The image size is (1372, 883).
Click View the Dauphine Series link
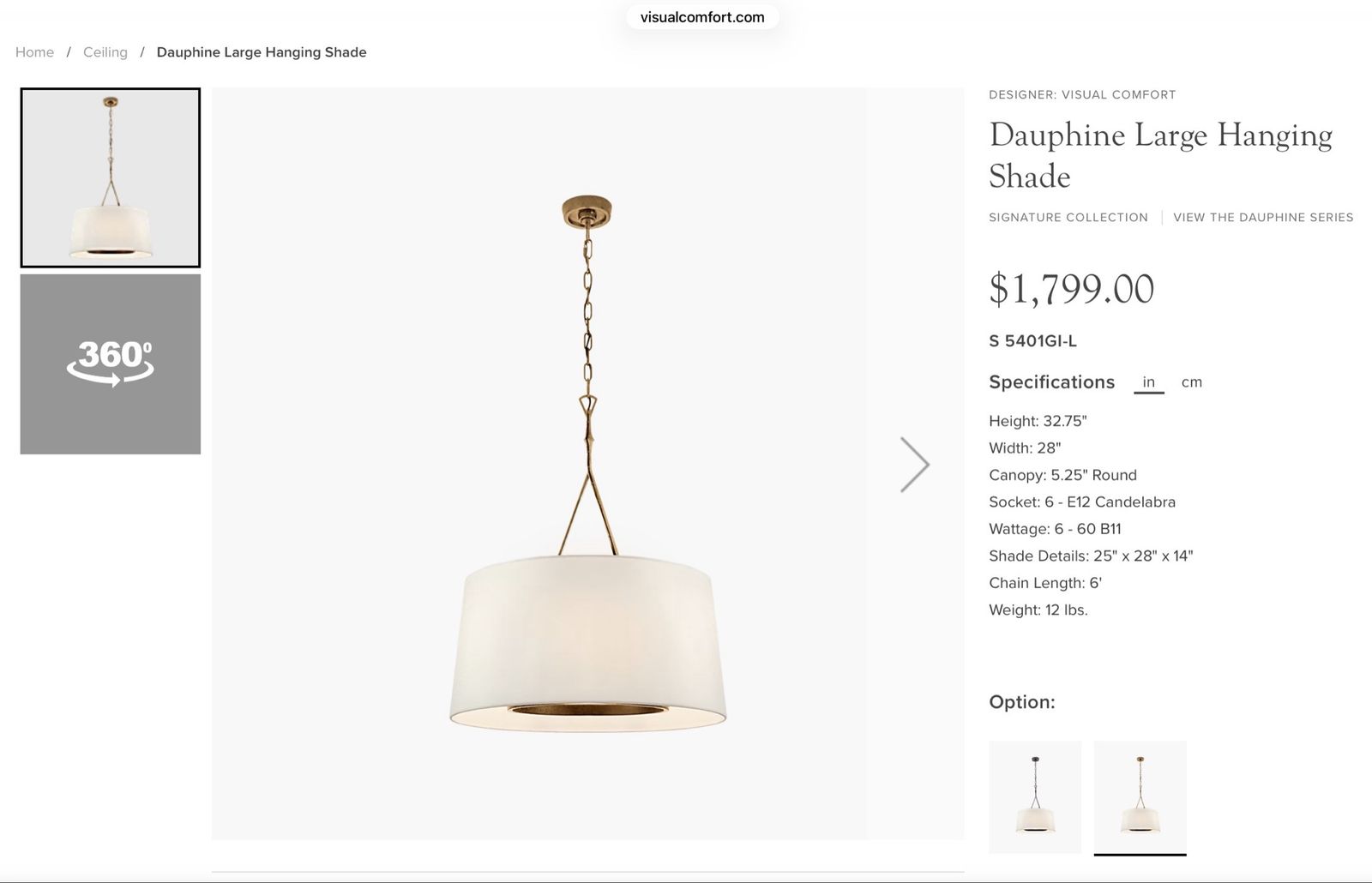click(x=1263, y=218)
